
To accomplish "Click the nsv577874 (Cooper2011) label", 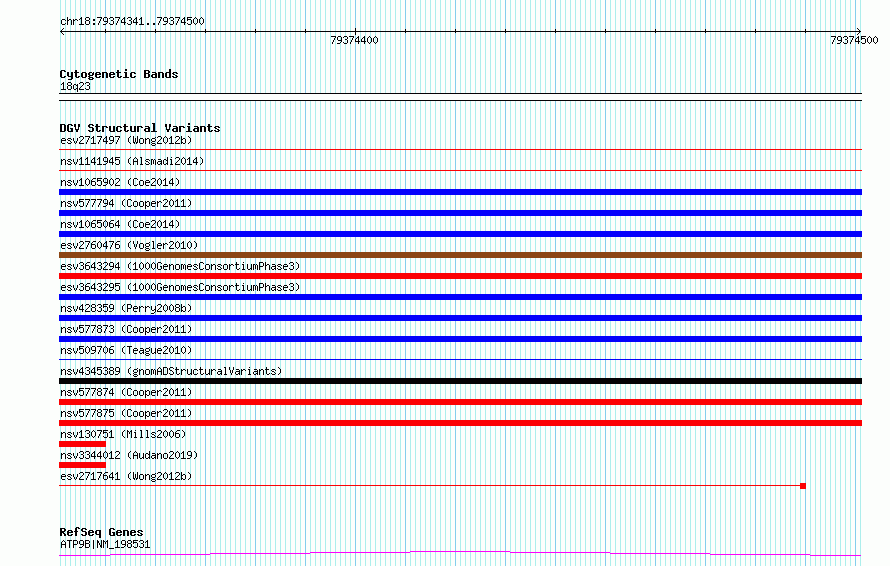I will coord(126,392).
